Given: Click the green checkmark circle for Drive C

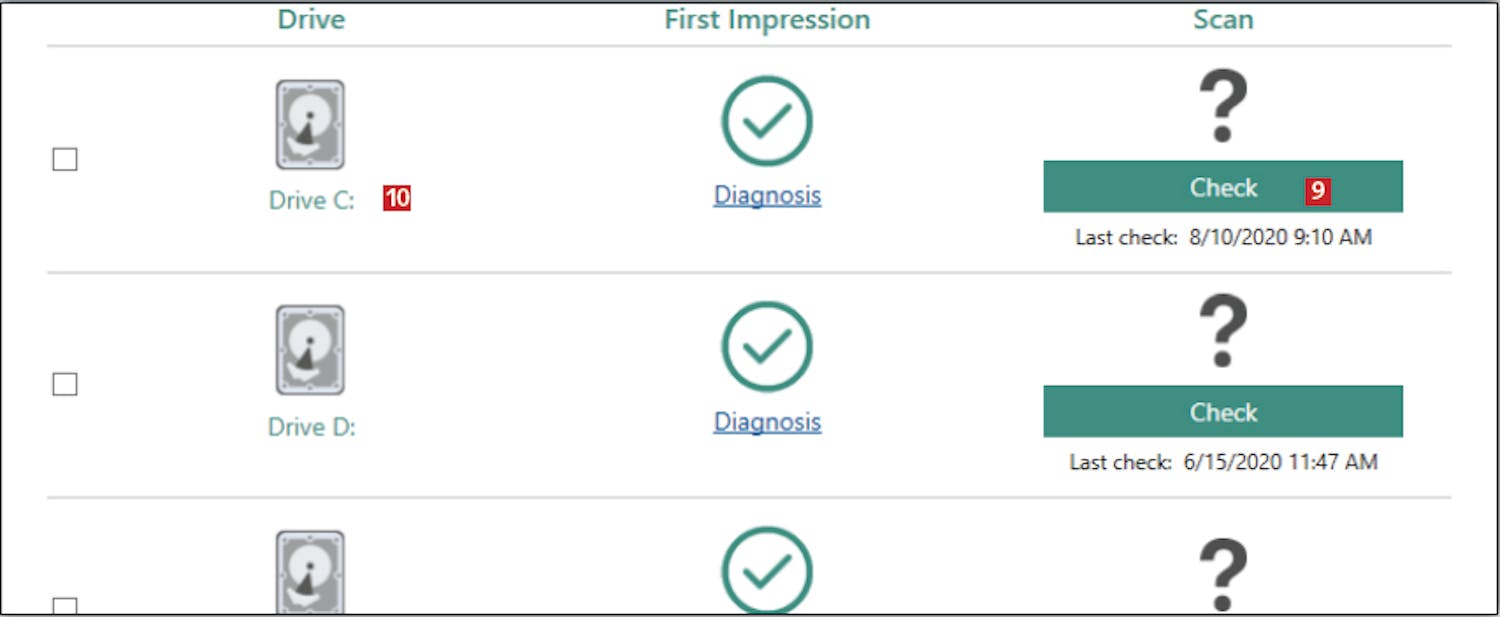Looking at the screenshot, I should click(x=767, y=121).
